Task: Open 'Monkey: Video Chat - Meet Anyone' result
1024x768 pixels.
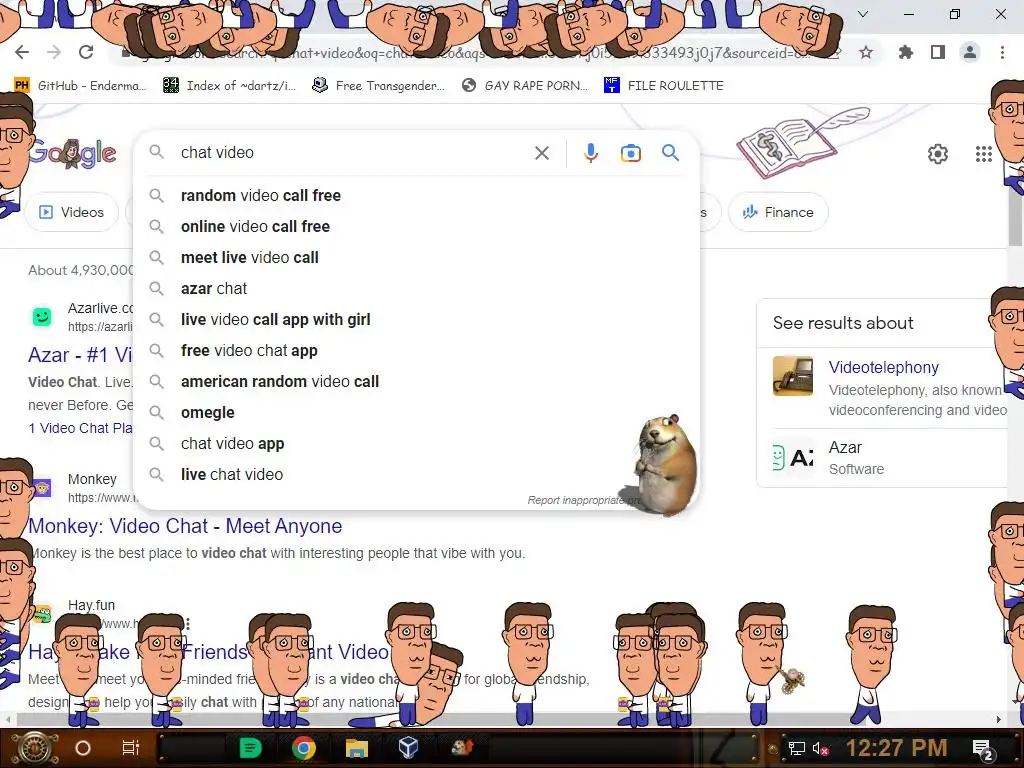Action: point(185,526)
